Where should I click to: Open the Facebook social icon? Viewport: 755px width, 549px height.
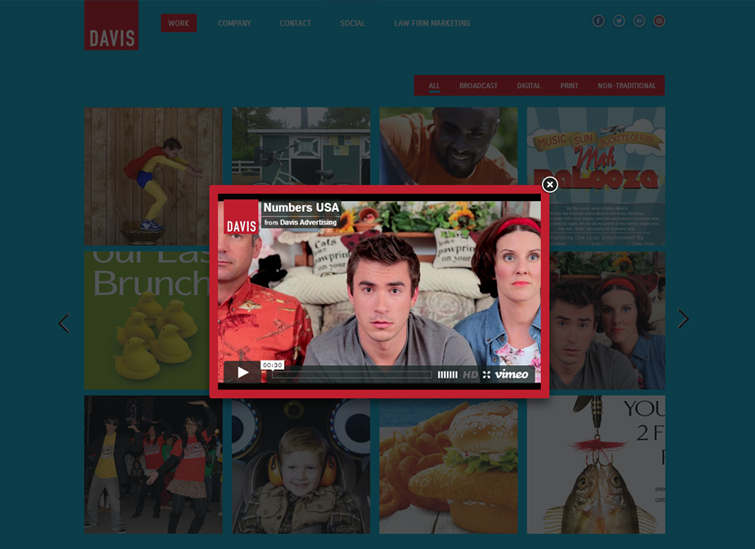pyautogui.click(x=598, y=21)
